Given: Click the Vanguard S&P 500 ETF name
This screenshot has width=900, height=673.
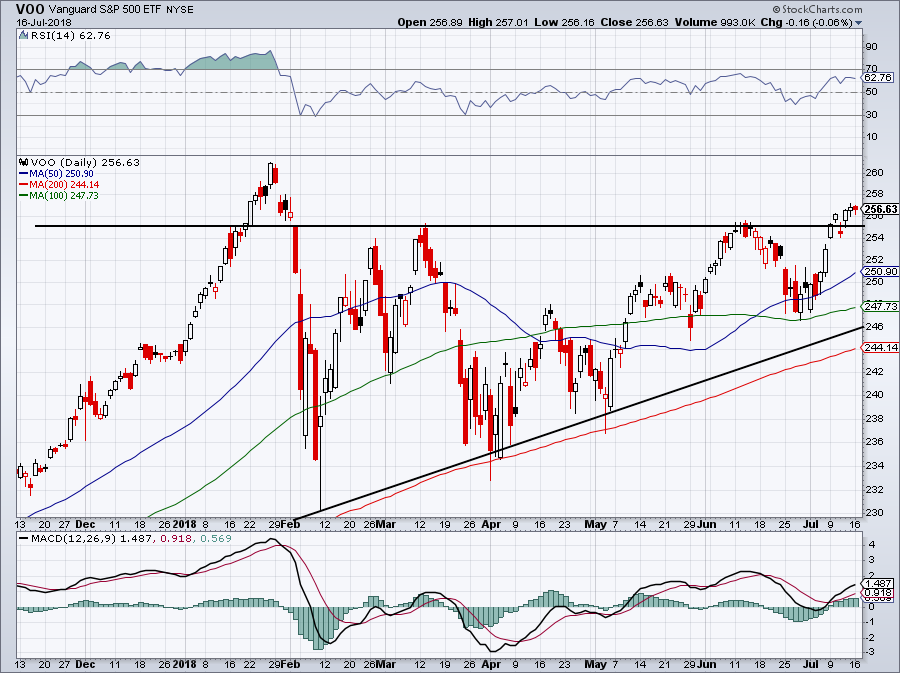Looking at the screenshot, I should click(x=106, y=9).
